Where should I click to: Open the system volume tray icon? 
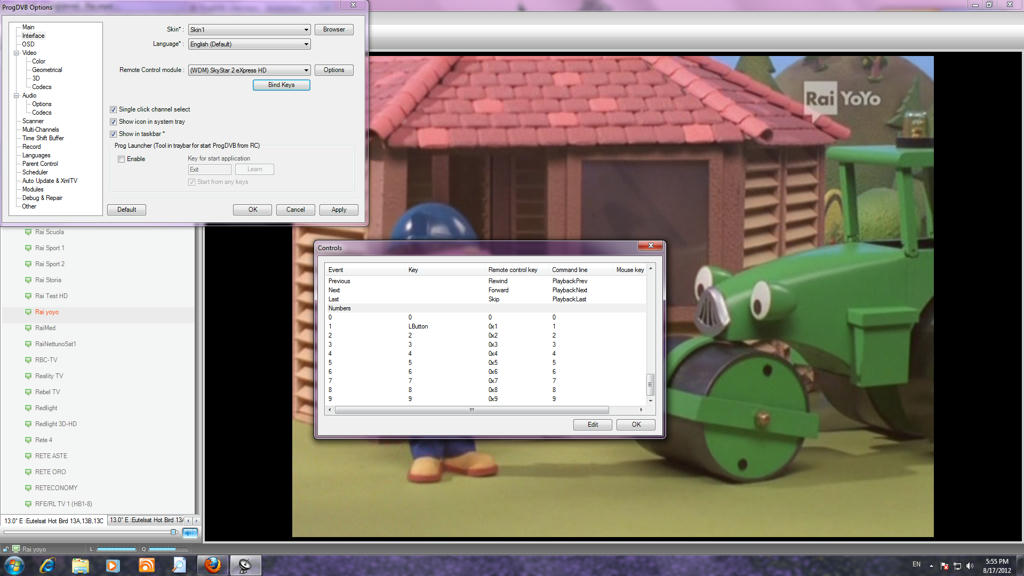(969, 566)
